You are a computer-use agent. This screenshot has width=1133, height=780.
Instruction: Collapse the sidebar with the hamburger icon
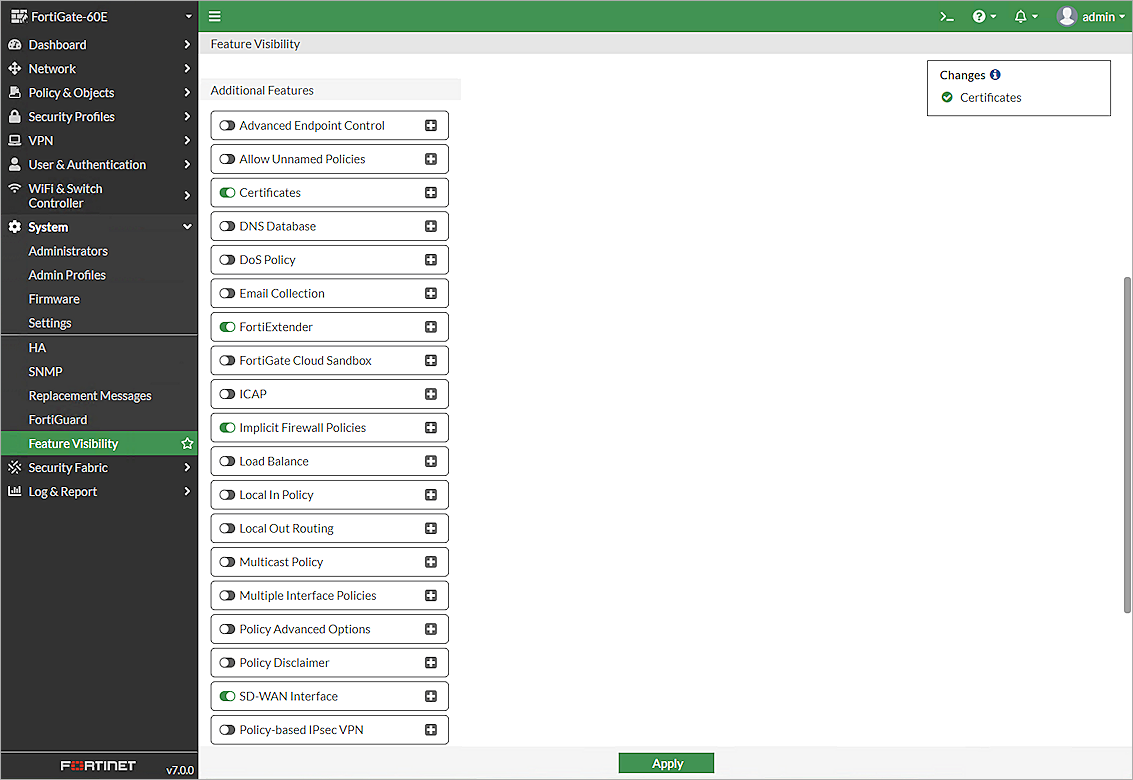tap(214, 16)
